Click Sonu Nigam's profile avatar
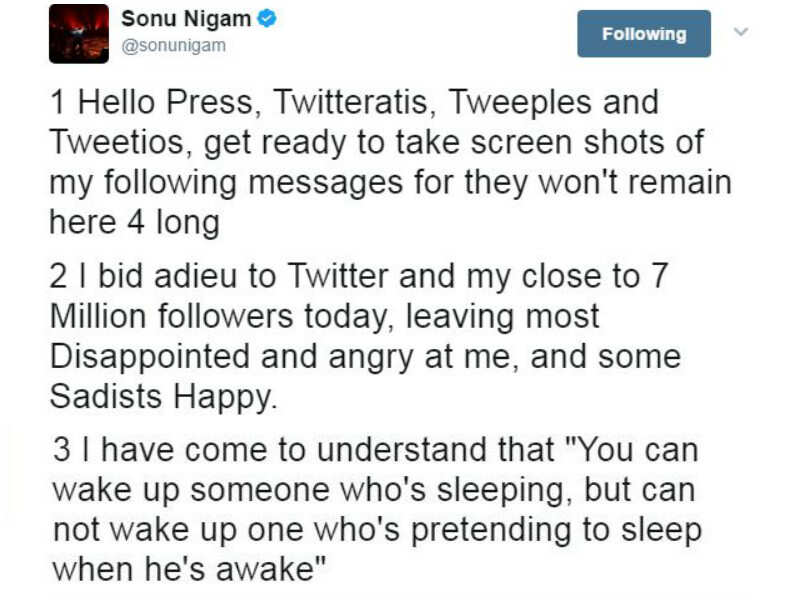Screen dimensions: 800x600 tap(79, 33)
